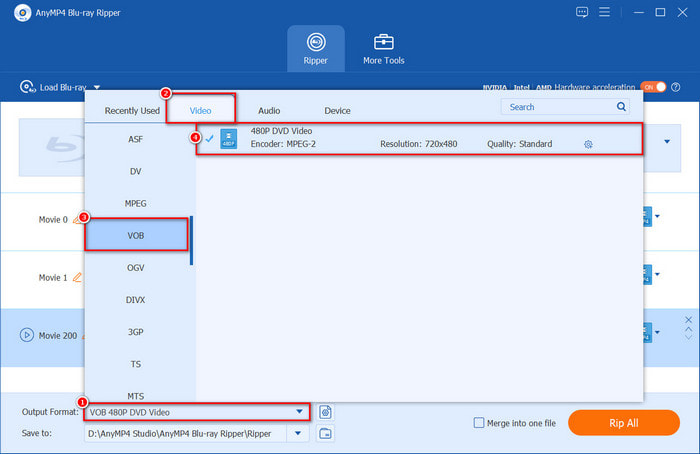Expand the Movie 0 format dropdown arrow

point(657,217)
